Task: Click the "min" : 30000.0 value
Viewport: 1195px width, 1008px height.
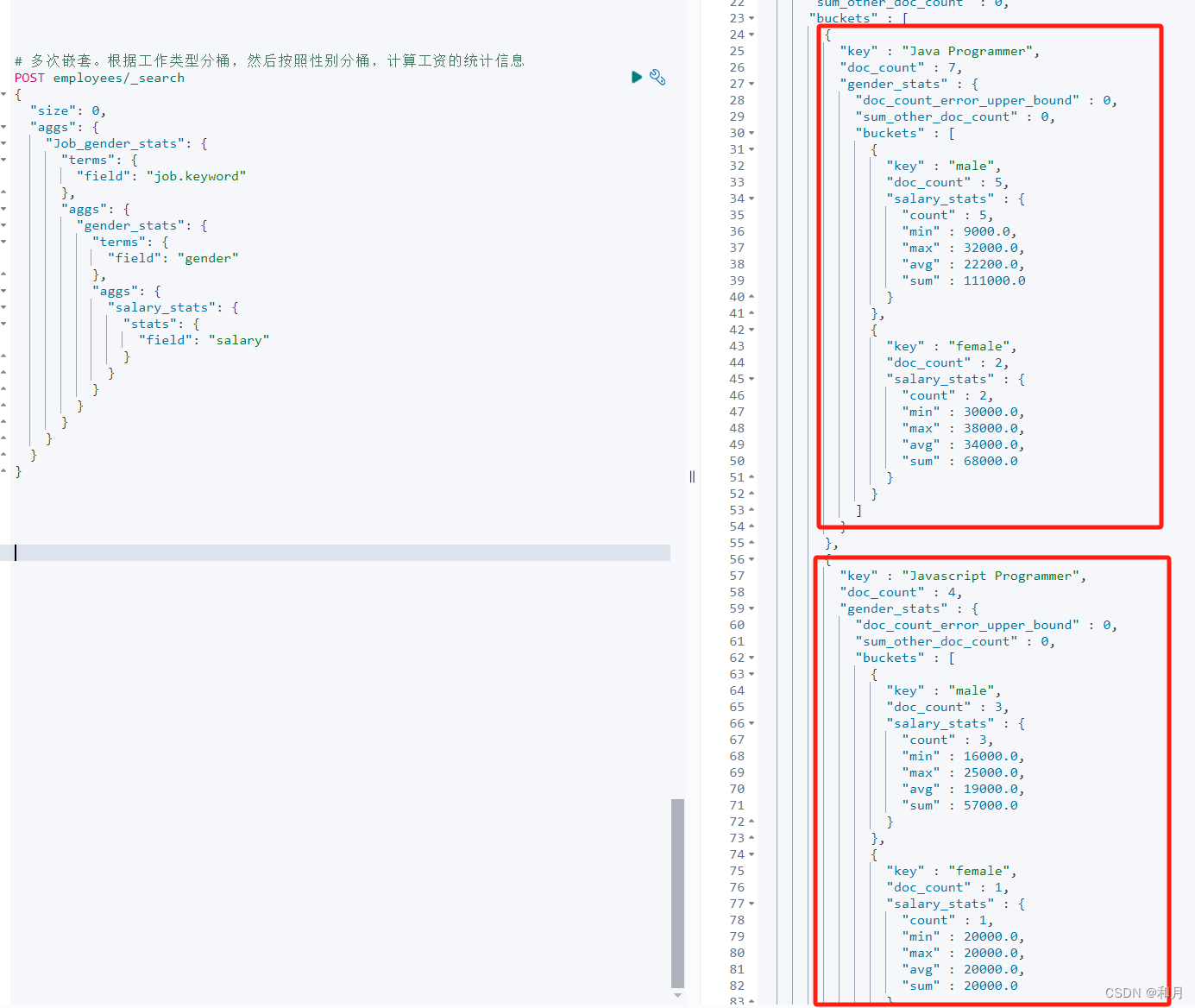Action: click(x=990, y=412)
